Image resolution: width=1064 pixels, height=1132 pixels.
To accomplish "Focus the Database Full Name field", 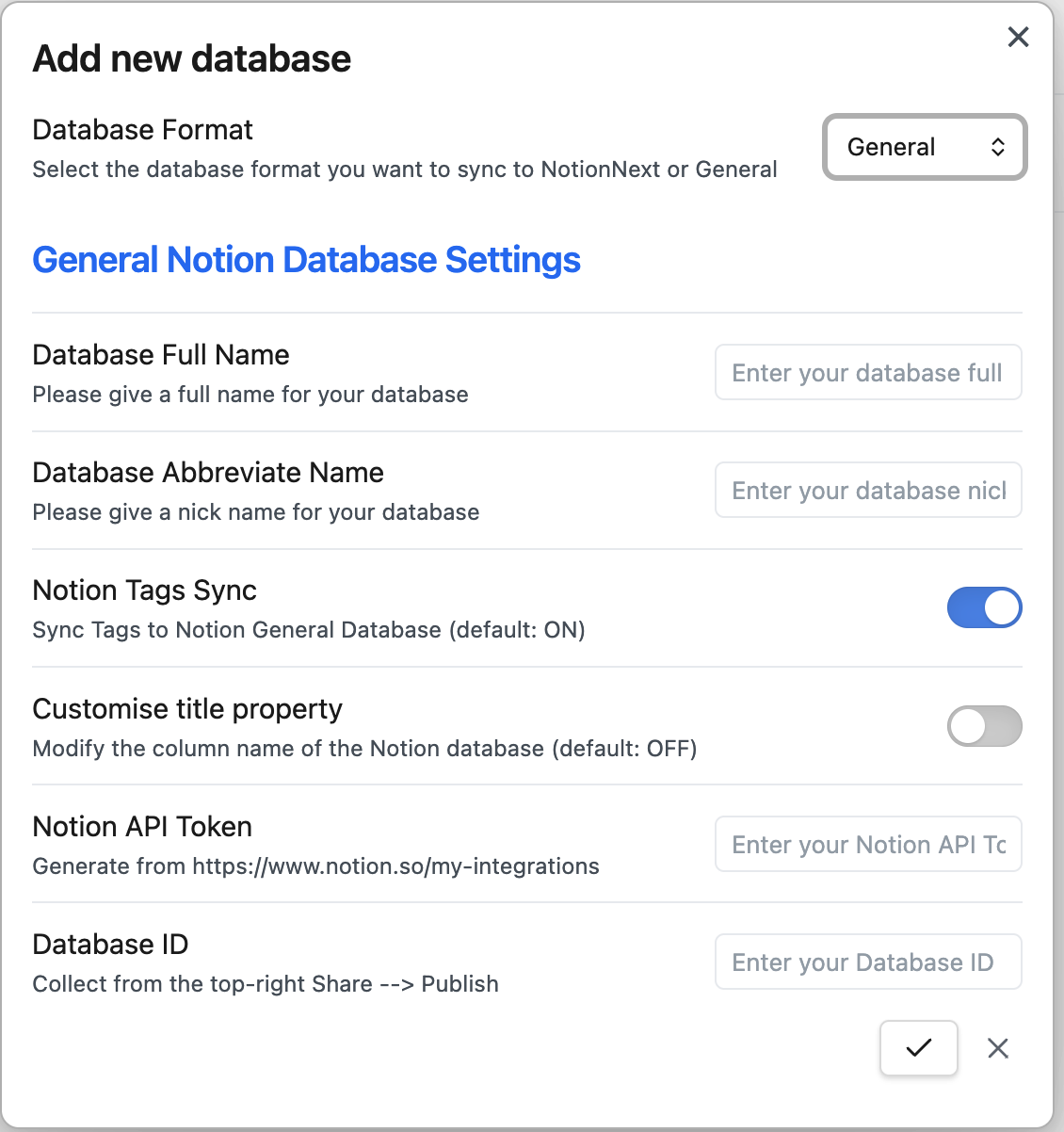I will tap(867, 373).
